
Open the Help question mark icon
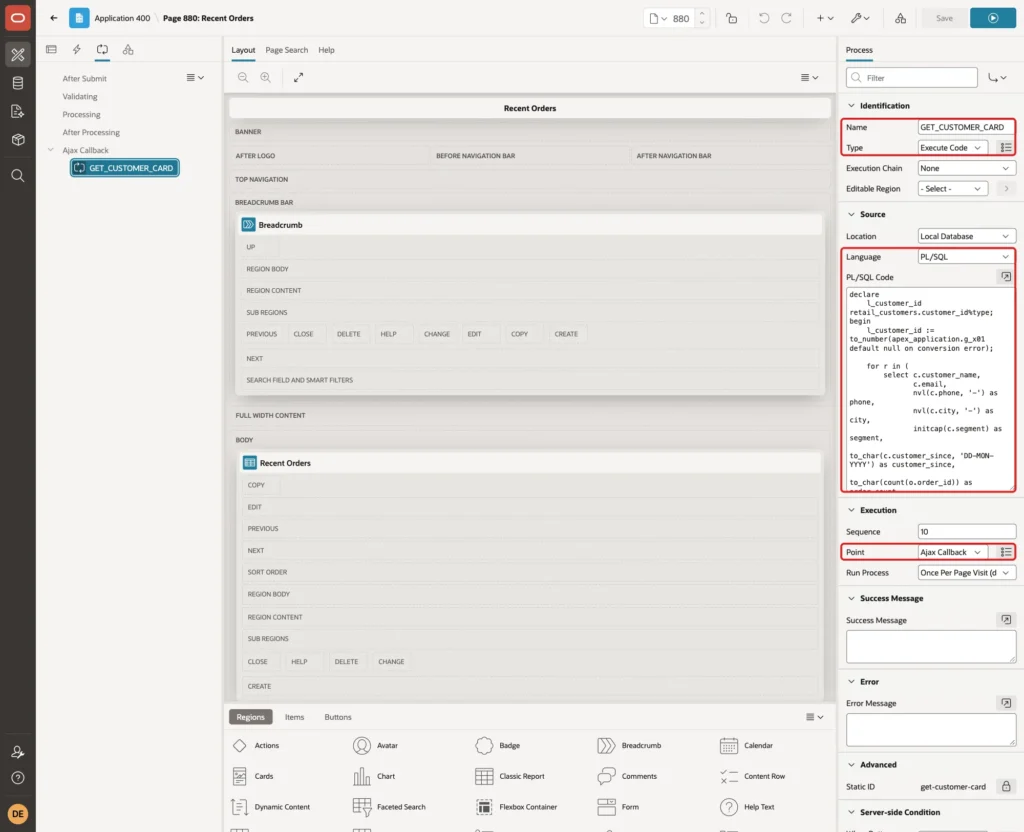[x=18, y=778]
